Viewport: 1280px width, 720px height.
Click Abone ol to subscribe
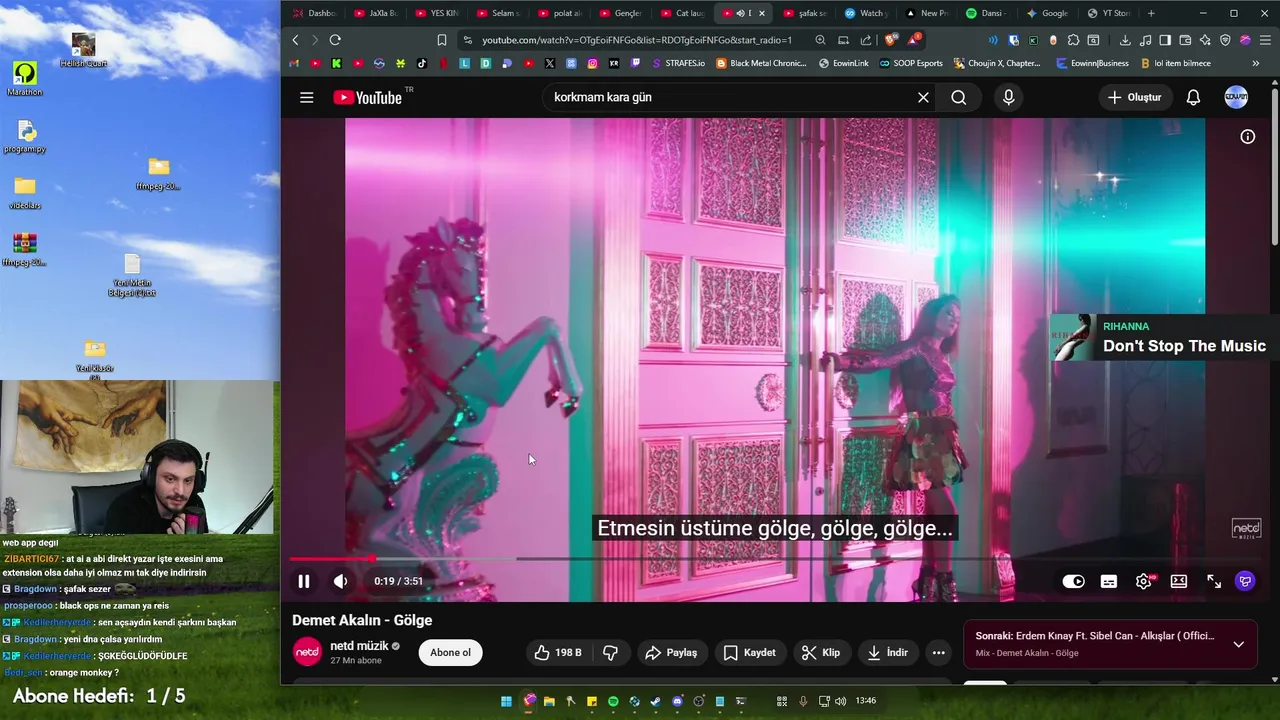click(450, 652)
